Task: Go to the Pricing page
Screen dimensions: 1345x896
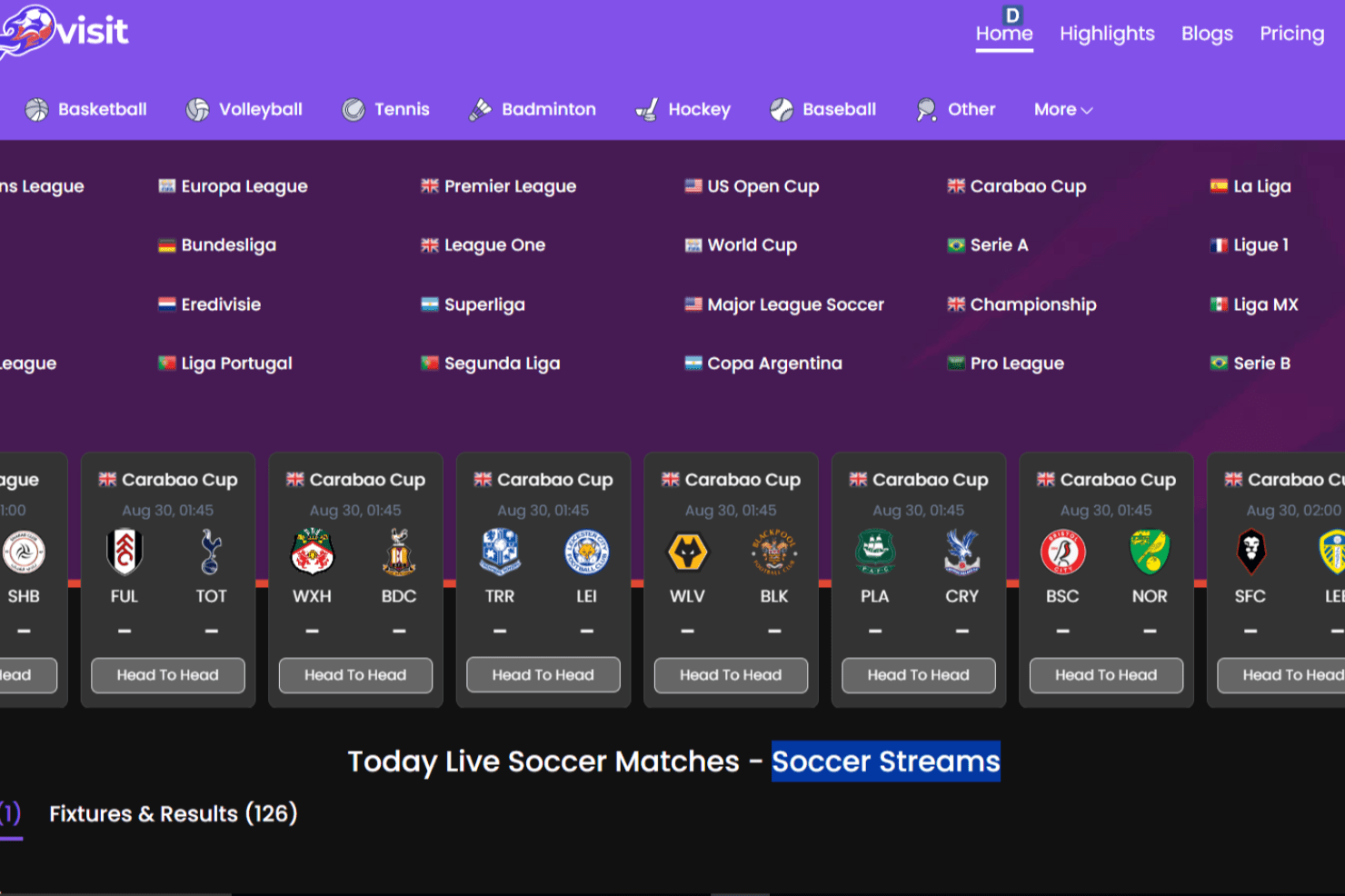Action: point(1291,34)
